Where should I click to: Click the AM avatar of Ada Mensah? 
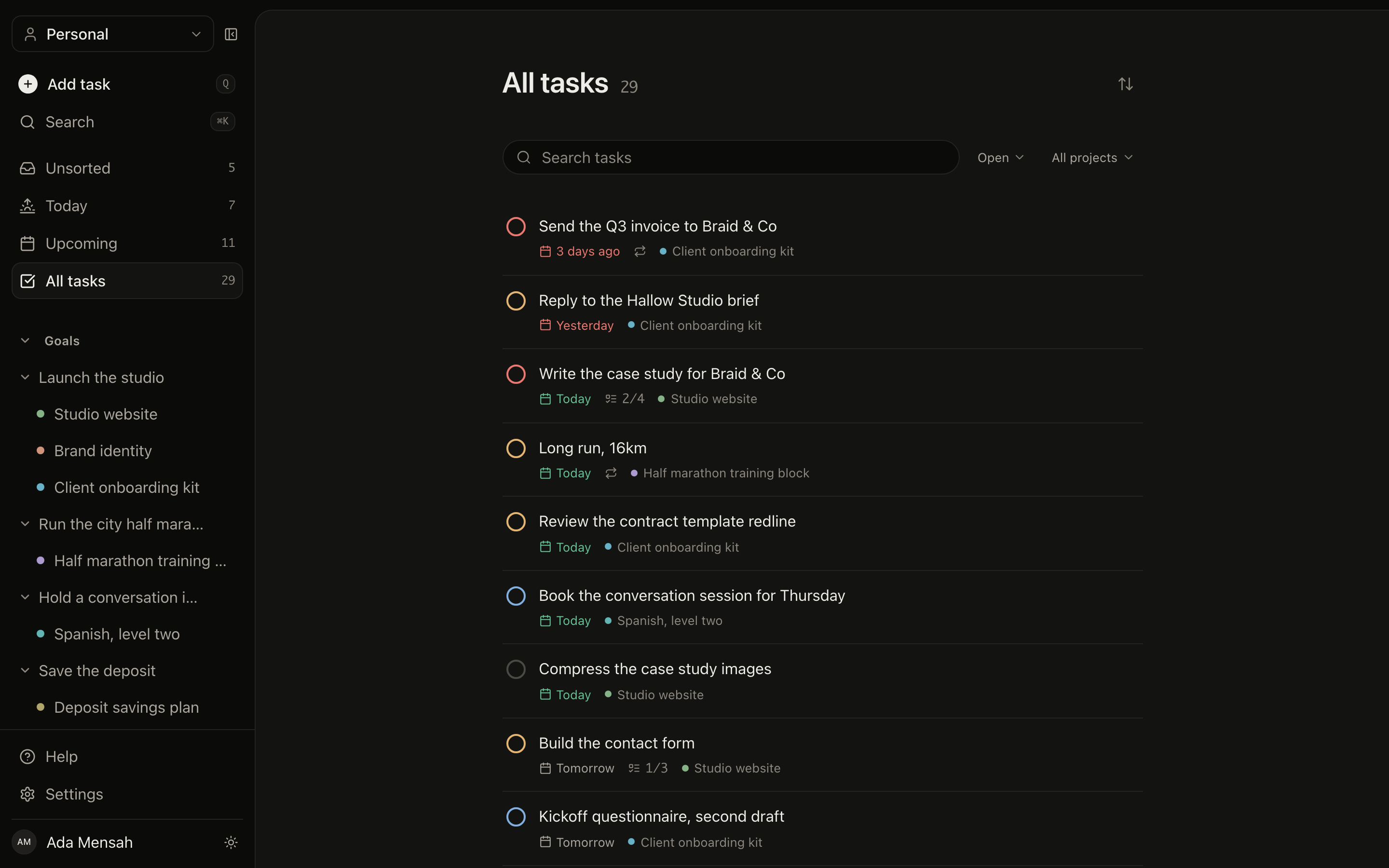click(24, 842)
